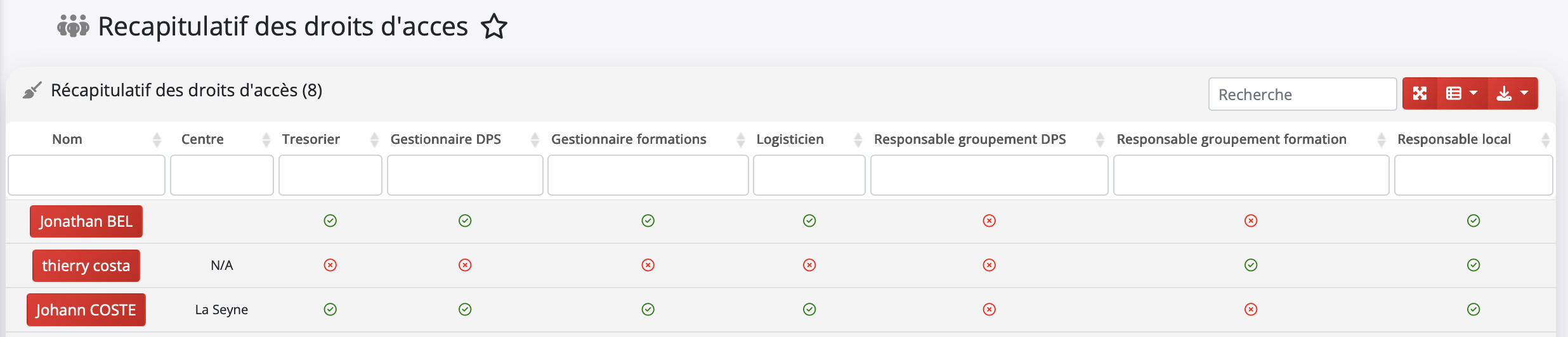The width and height of the screenshot is (1568, 337).
Task: Click the favorite star beside the page title
Action: click(x=493, y=27)
